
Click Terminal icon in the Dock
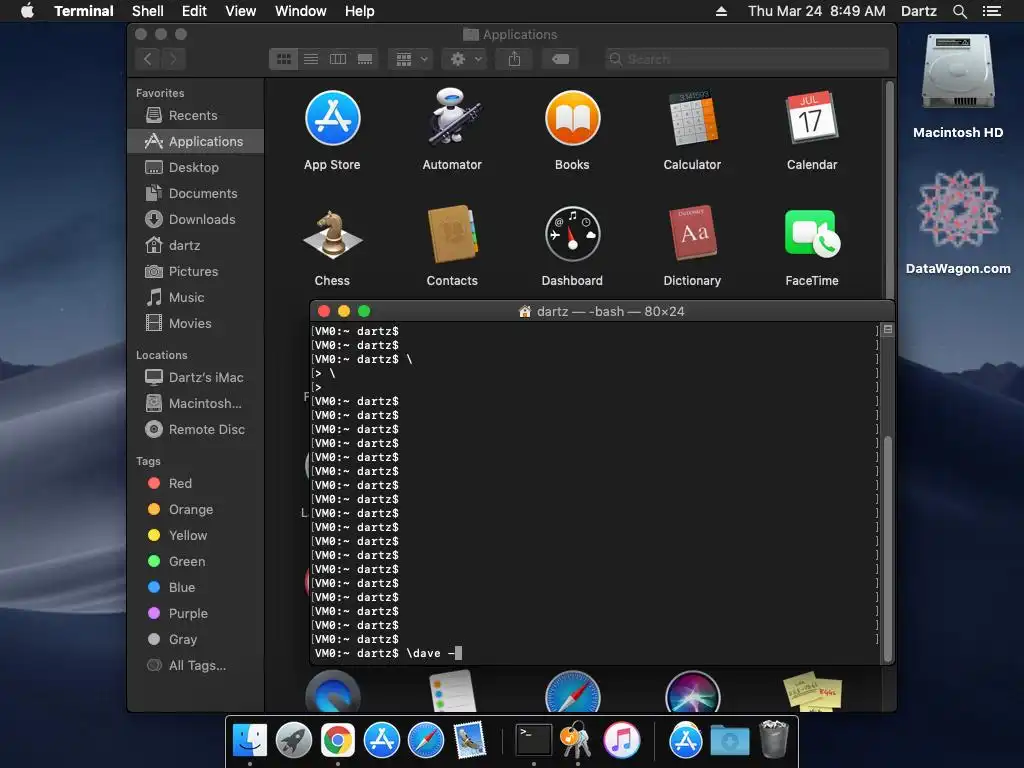coord(534,741)
